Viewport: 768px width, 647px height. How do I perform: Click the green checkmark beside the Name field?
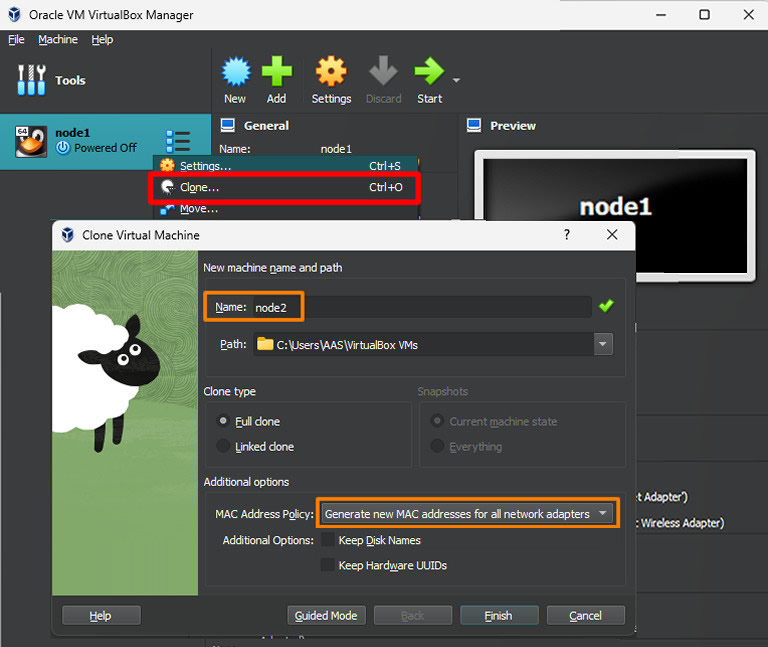[606, 306]
